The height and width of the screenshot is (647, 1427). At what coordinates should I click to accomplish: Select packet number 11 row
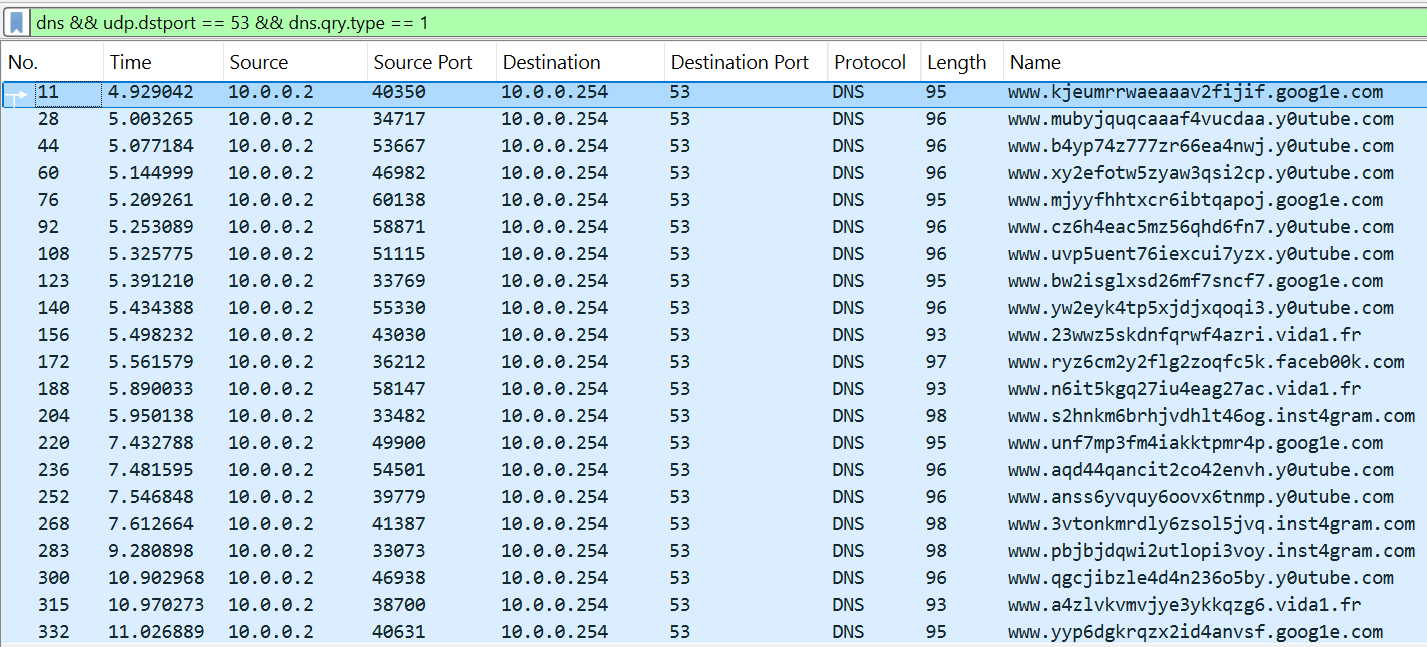click(x=714, y=92)
